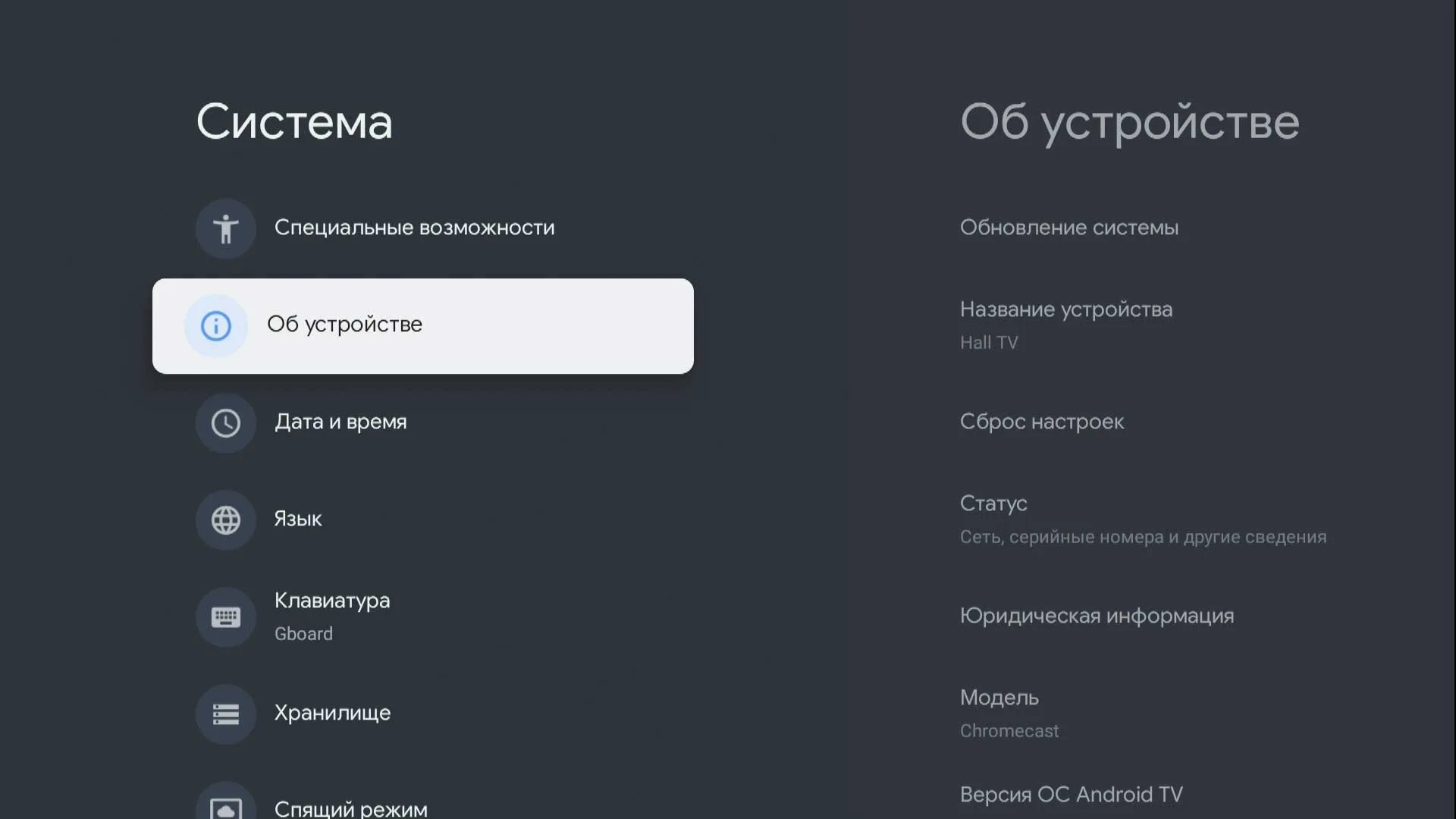
Task: Open Об устройстве via its highlighted row icon
Action: pos(216,326)
